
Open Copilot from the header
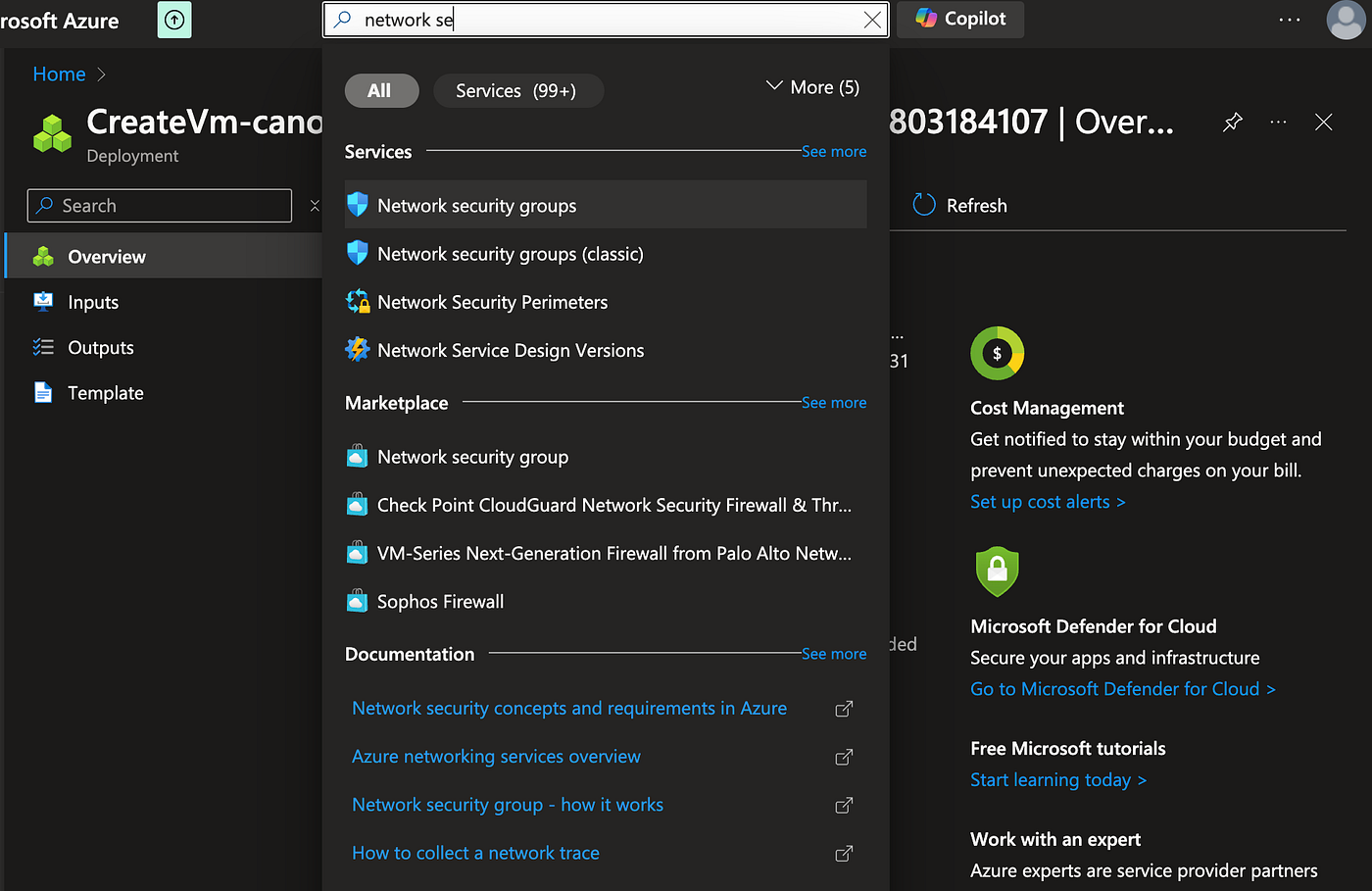coord(960,19)
